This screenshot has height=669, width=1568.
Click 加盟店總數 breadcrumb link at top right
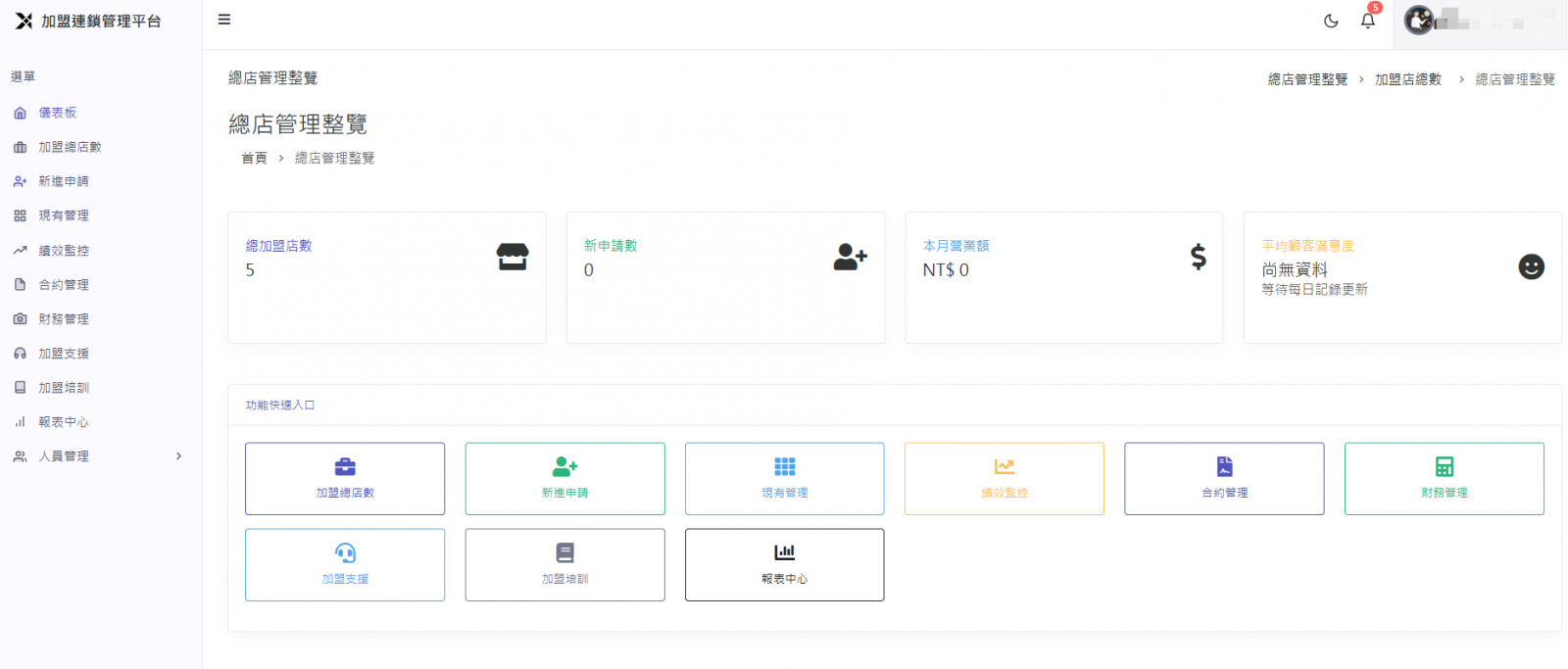click(x=1407, y=79)
